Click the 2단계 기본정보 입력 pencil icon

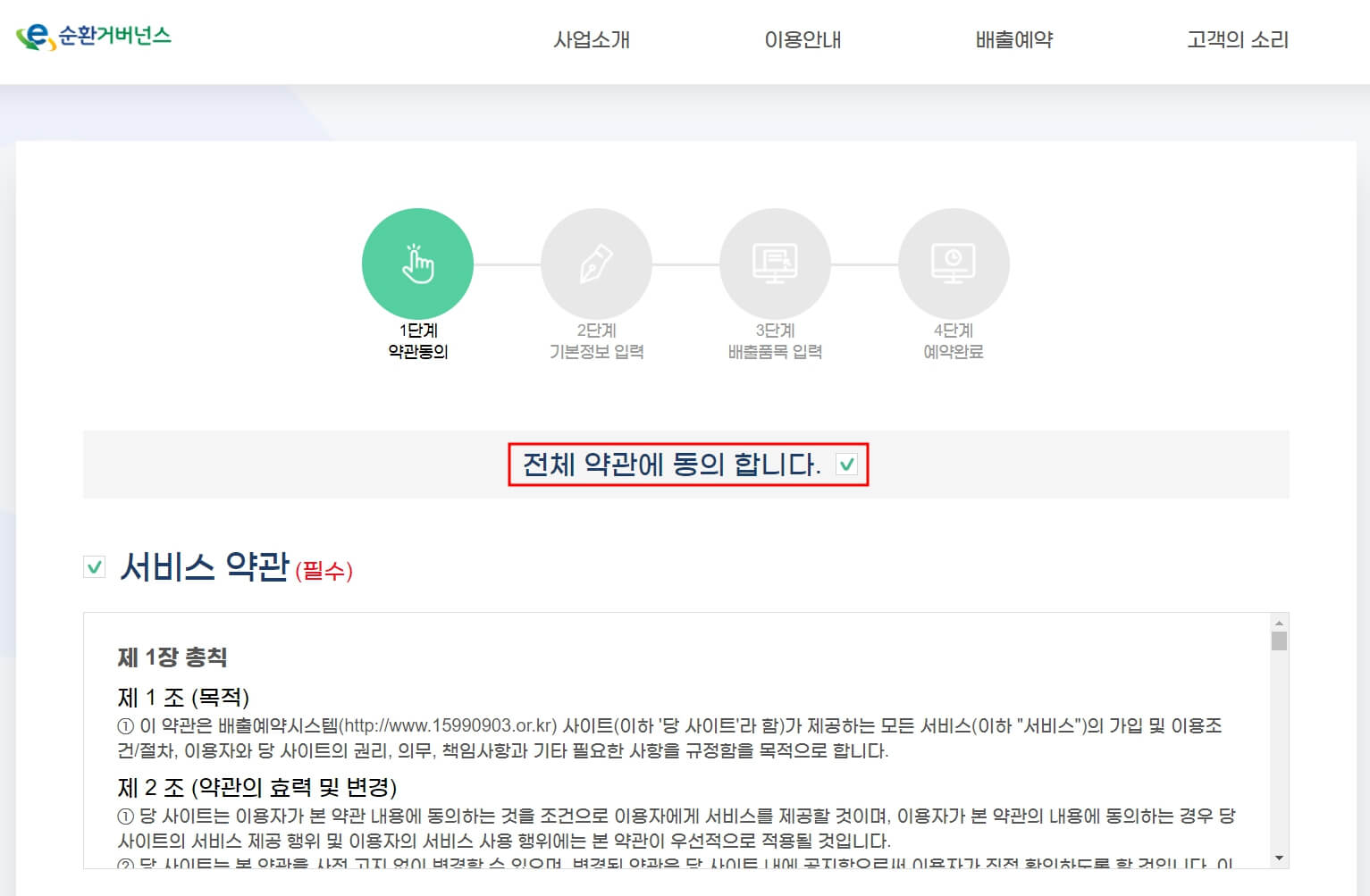596,263
